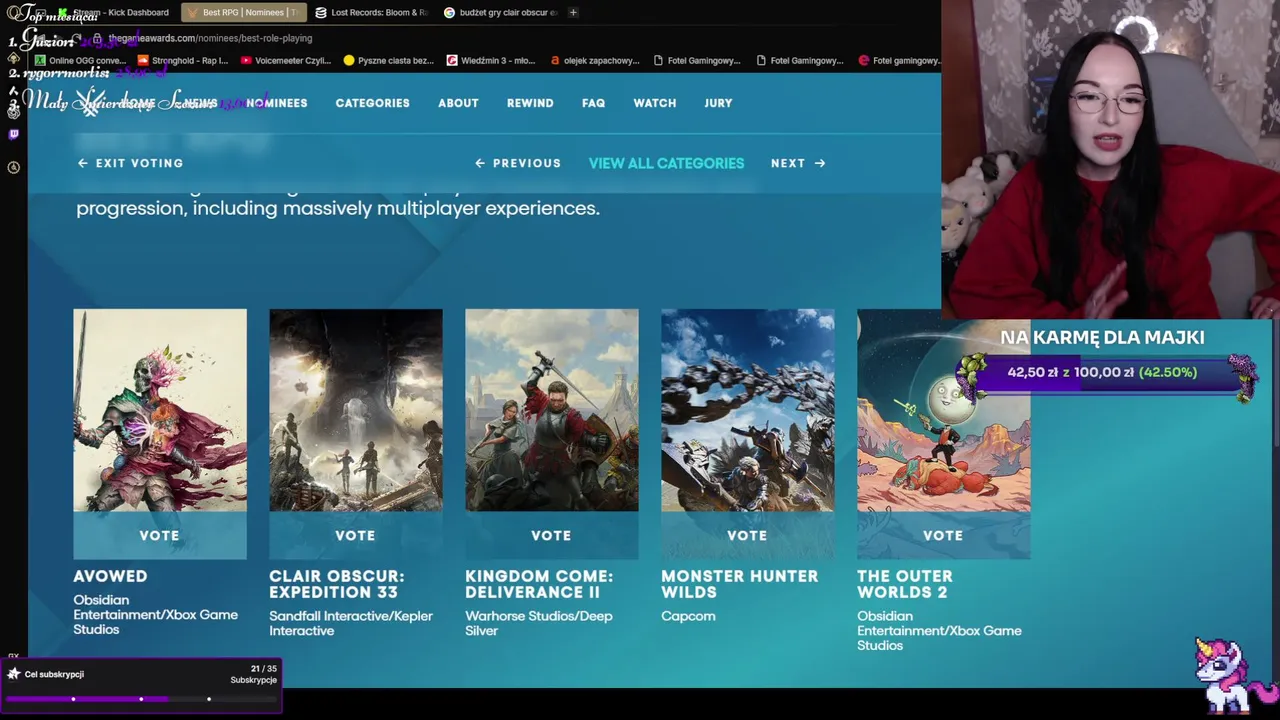1280x720 pixels.
Task: Open the REWIND menu item
Action: coord(530,103)
